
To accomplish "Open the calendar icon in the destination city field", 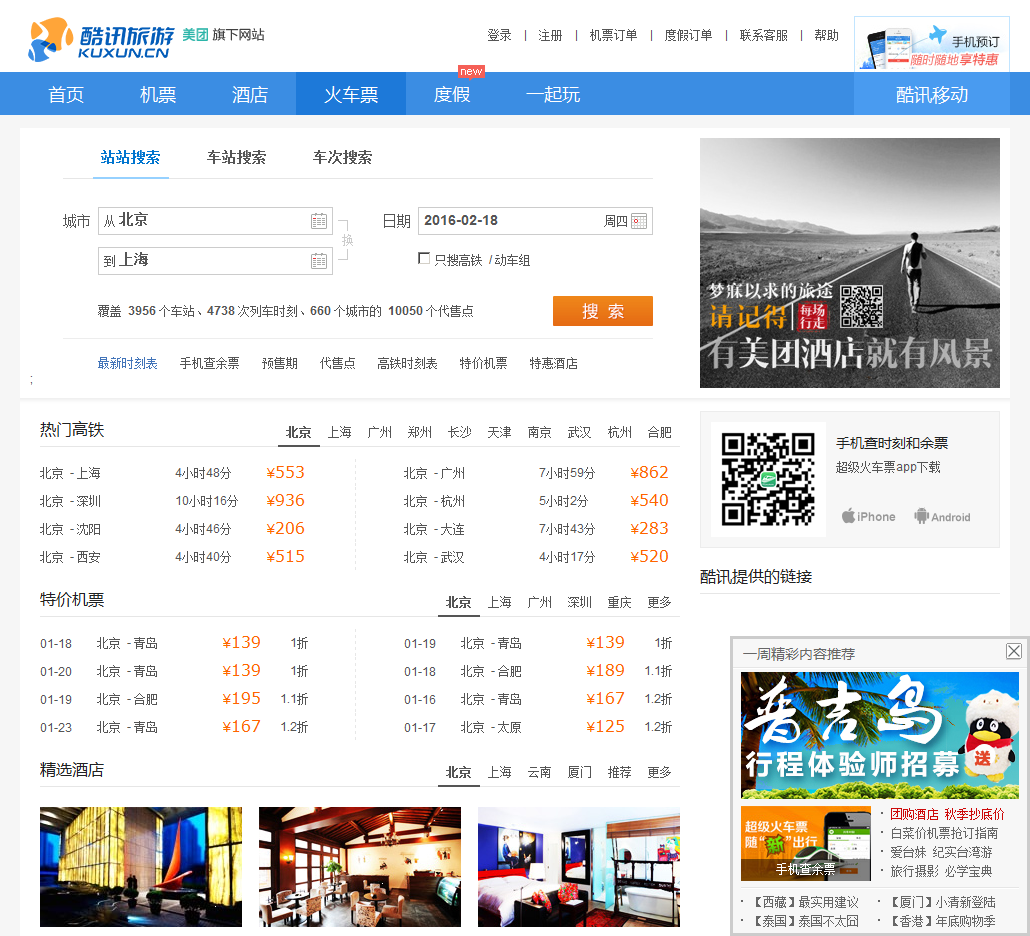I will (x=319, y=261).
